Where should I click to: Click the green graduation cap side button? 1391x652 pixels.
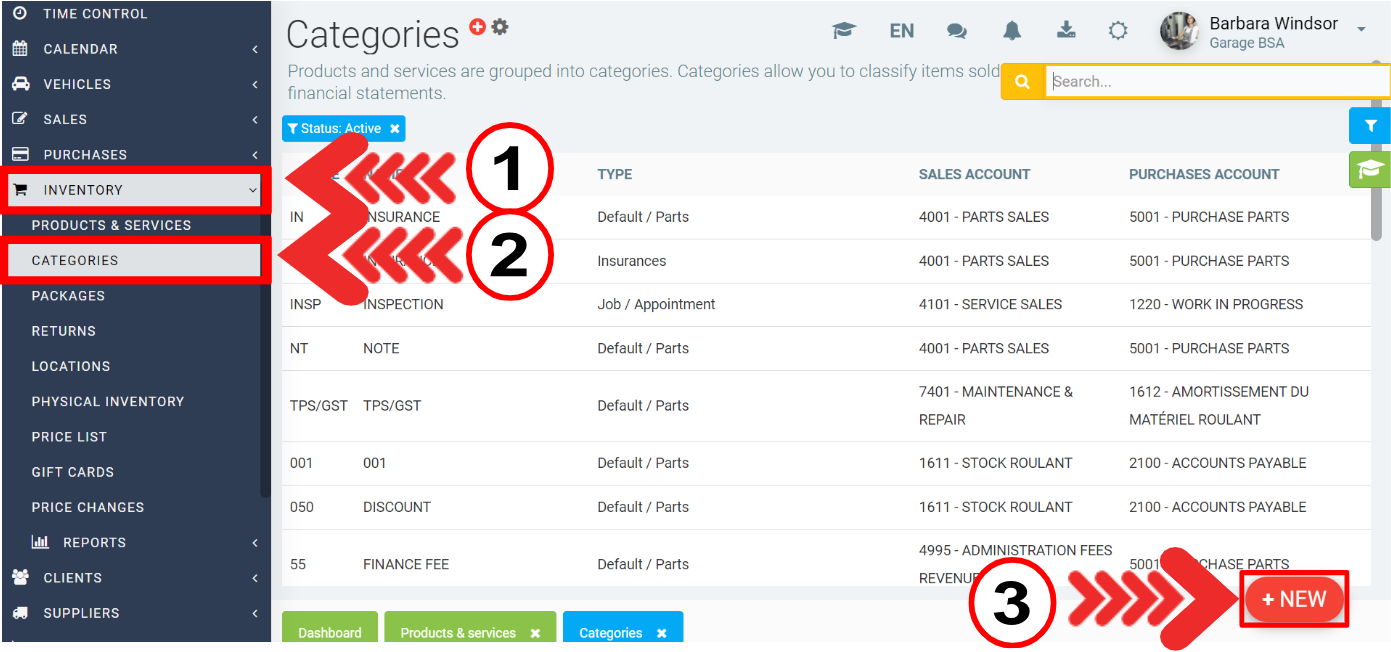click(x=1369, y=170)
